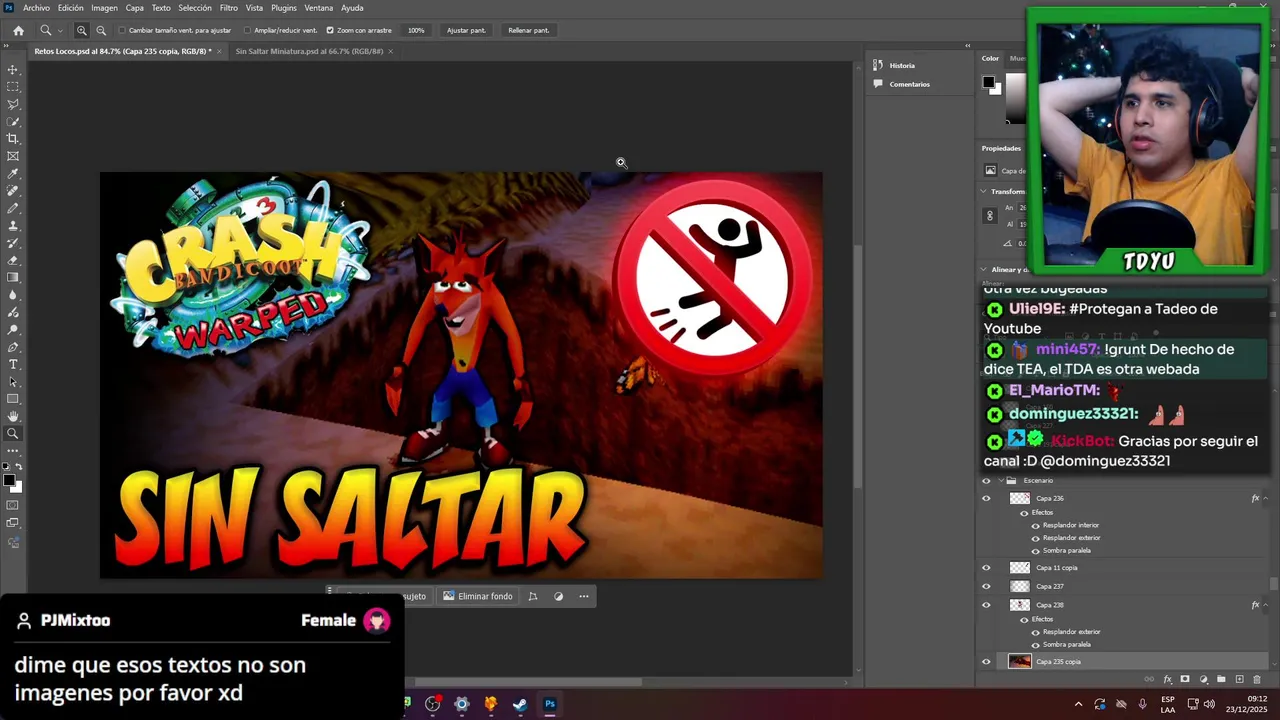The height and width of the screenshot is (720, 1280).
Task: Click the Home icon in options bar
Action: pos(18,30)
